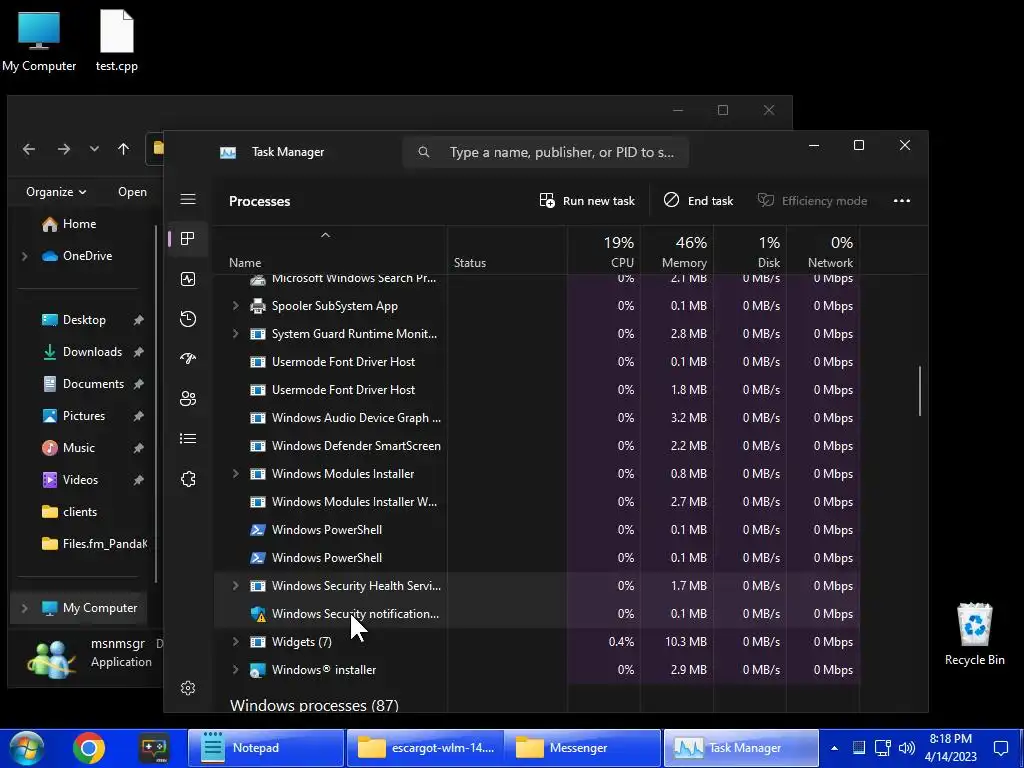Open the Services puzzle-piece sidebar icon
Screen dimensions: 1024x768
pyautogui.click(x=188, y=479)
